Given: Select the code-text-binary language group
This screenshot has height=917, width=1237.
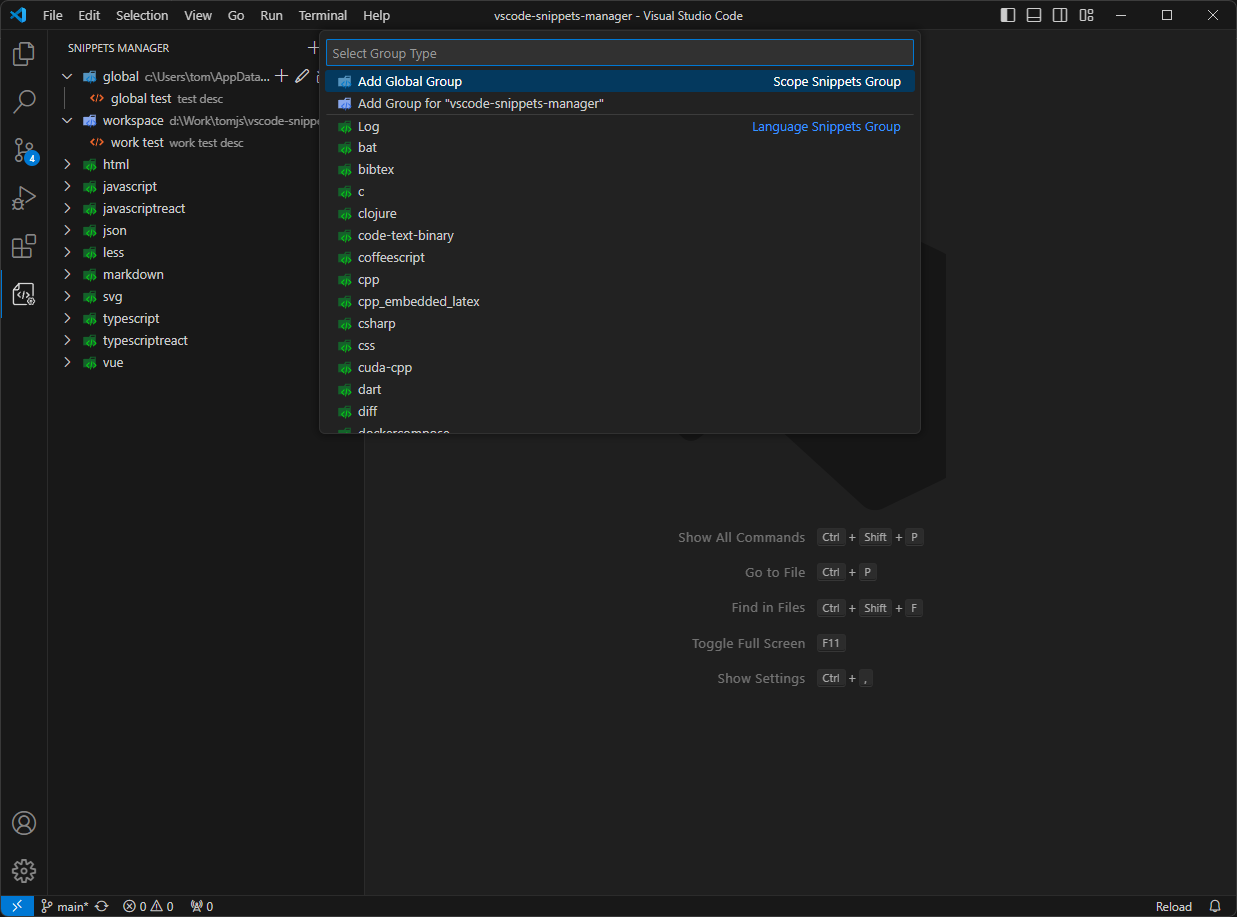Looking at the screenshot, I should tap(620, 235).
